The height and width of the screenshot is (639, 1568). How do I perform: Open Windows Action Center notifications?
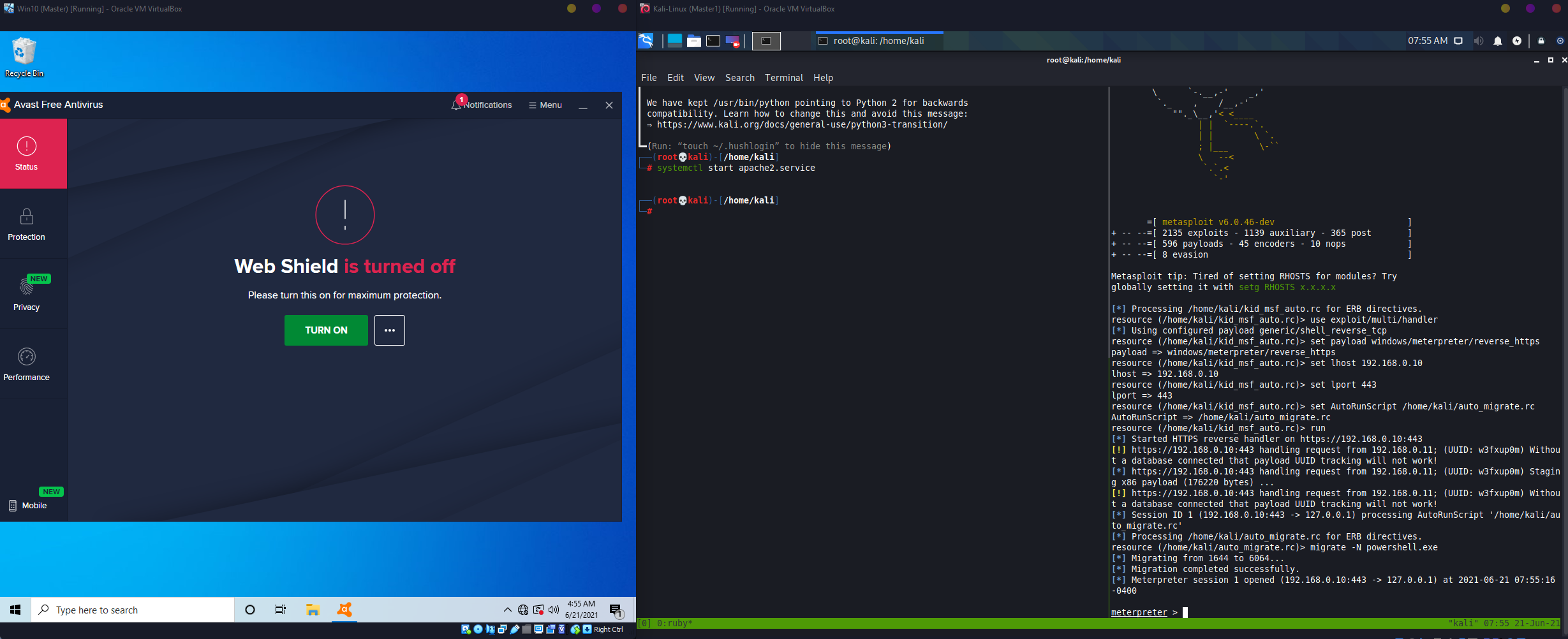coord(616,610)
